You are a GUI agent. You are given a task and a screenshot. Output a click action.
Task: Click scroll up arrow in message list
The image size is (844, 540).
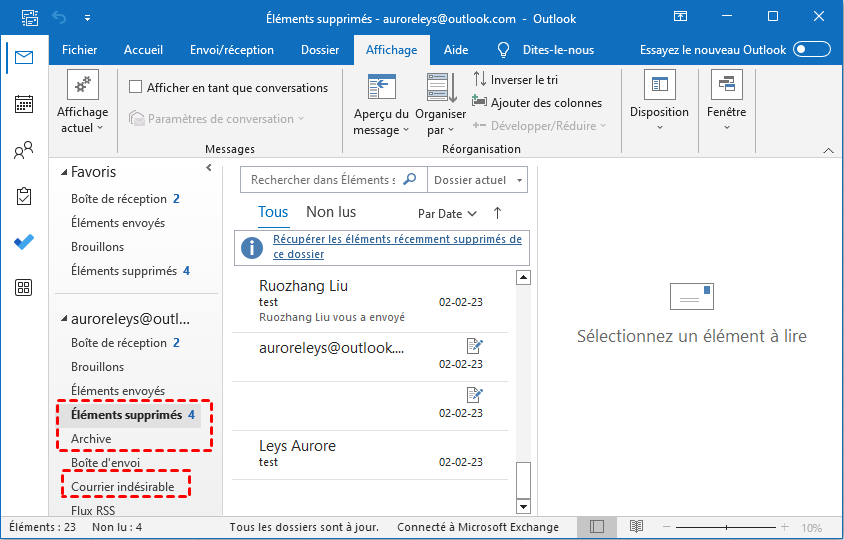pos(523,277)
